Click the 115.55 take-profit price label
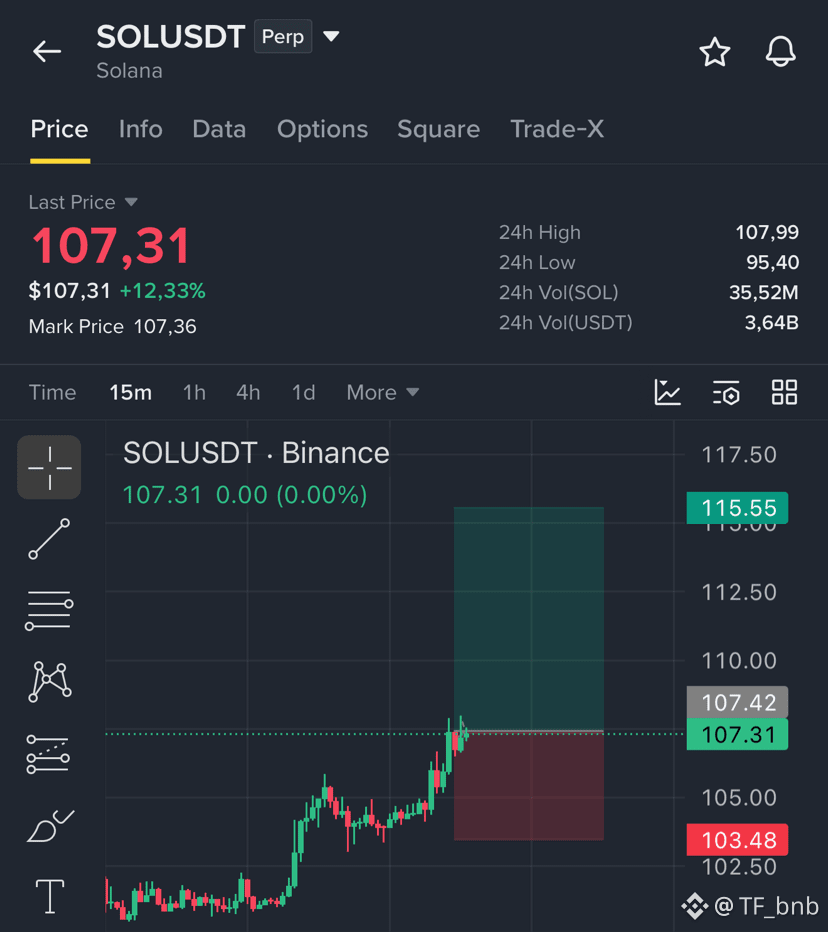The height and width of the screenshot is (932, 828). click(737, 508)
